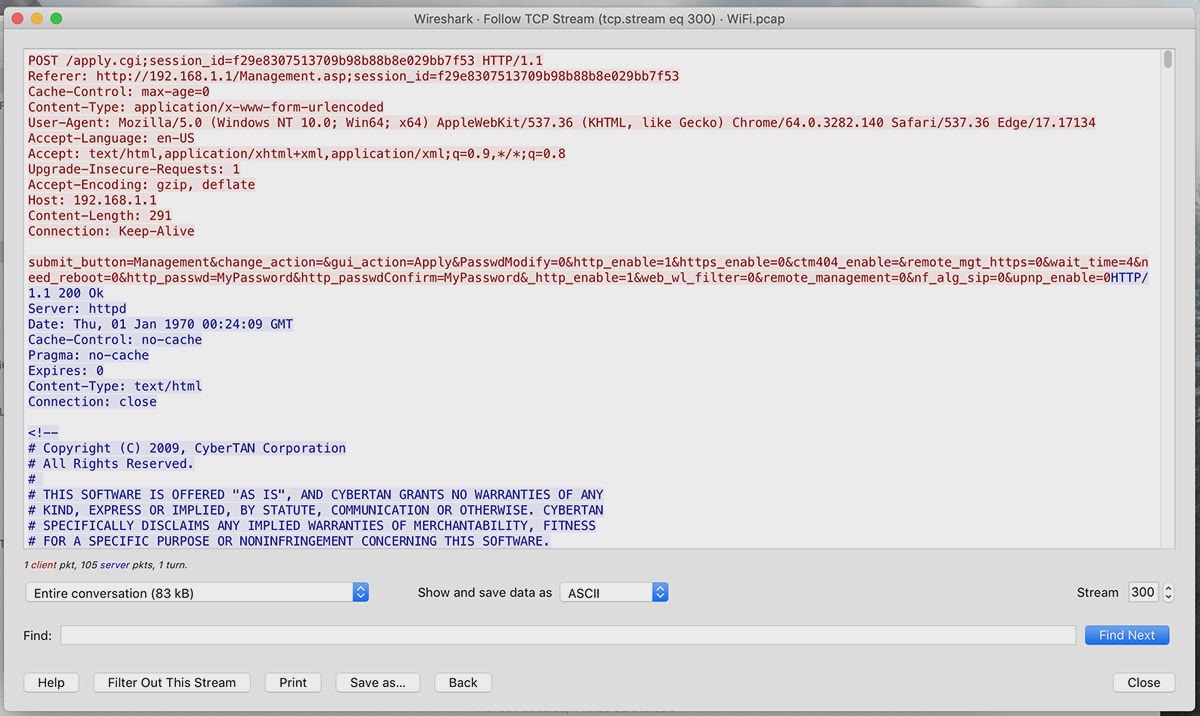Click the Content-Type: text/html line
The width and height of the screenshot is (1200, 716).
[x=115, y=386]
